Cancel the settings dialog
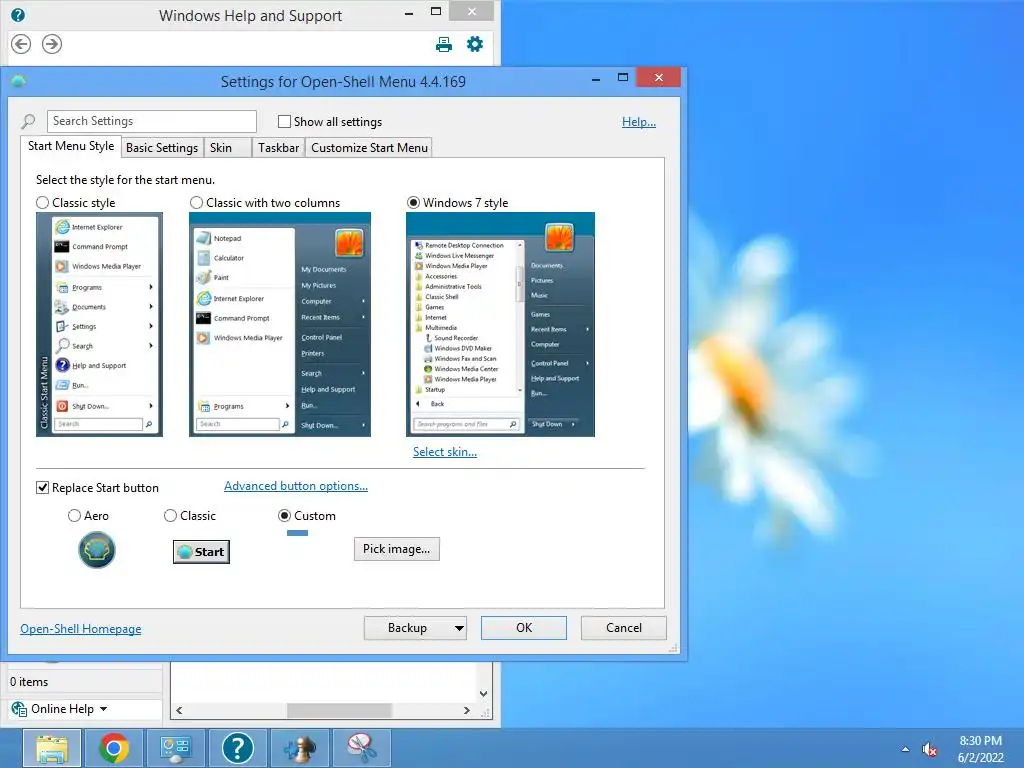The width and height of the screenshot is (1024, 768). pyautogui.click(x=624, y=628)
